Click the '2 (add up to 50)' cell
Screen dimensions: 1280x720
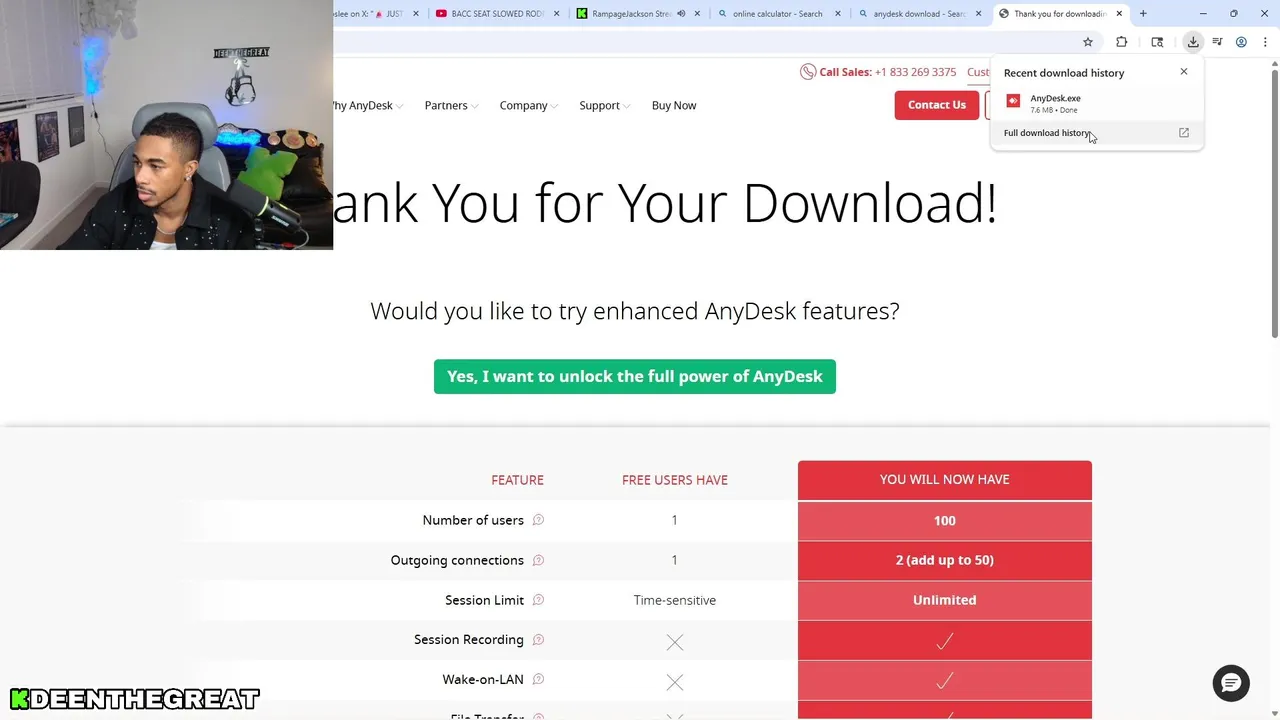[x=945, y=560]
